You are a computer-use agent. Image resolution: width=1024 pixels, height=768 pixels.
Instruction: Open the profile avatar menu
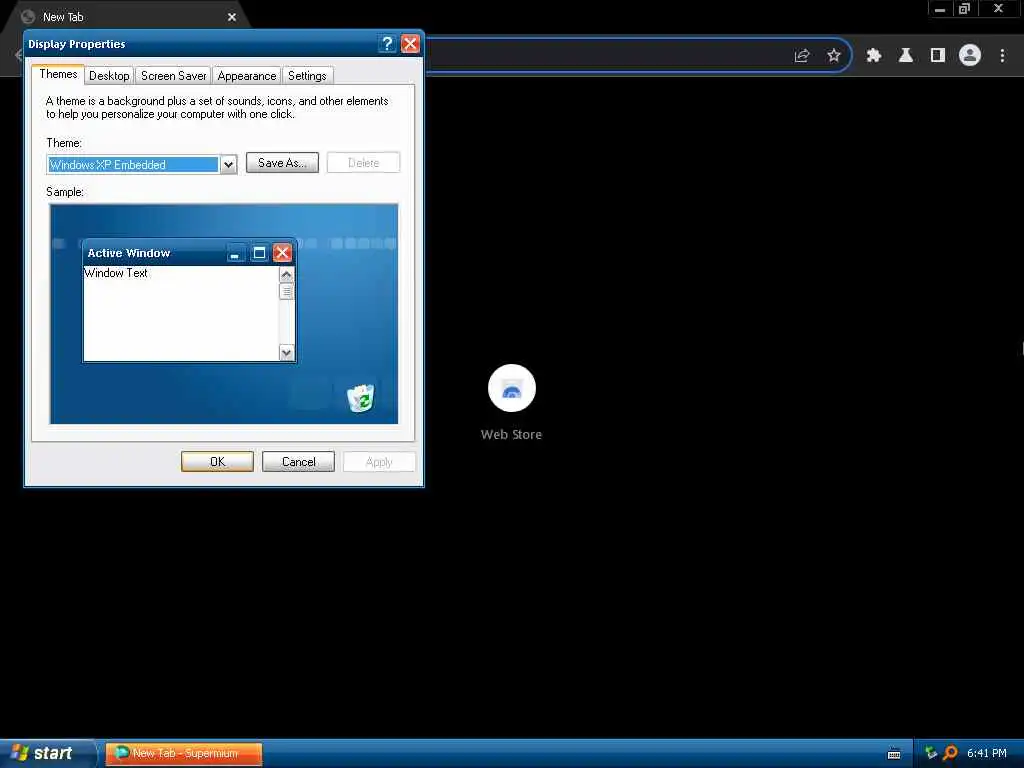970,56
